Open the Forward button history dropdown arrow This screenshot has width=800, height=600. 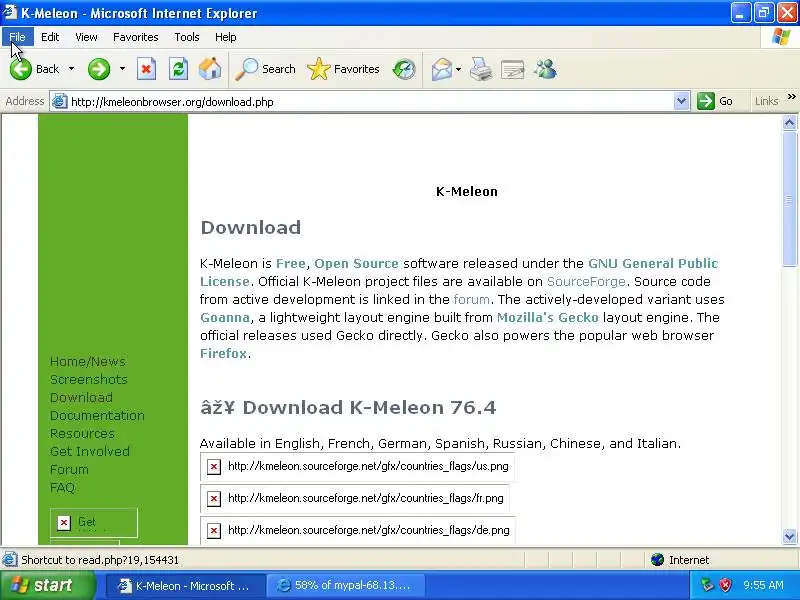[122, 69]
